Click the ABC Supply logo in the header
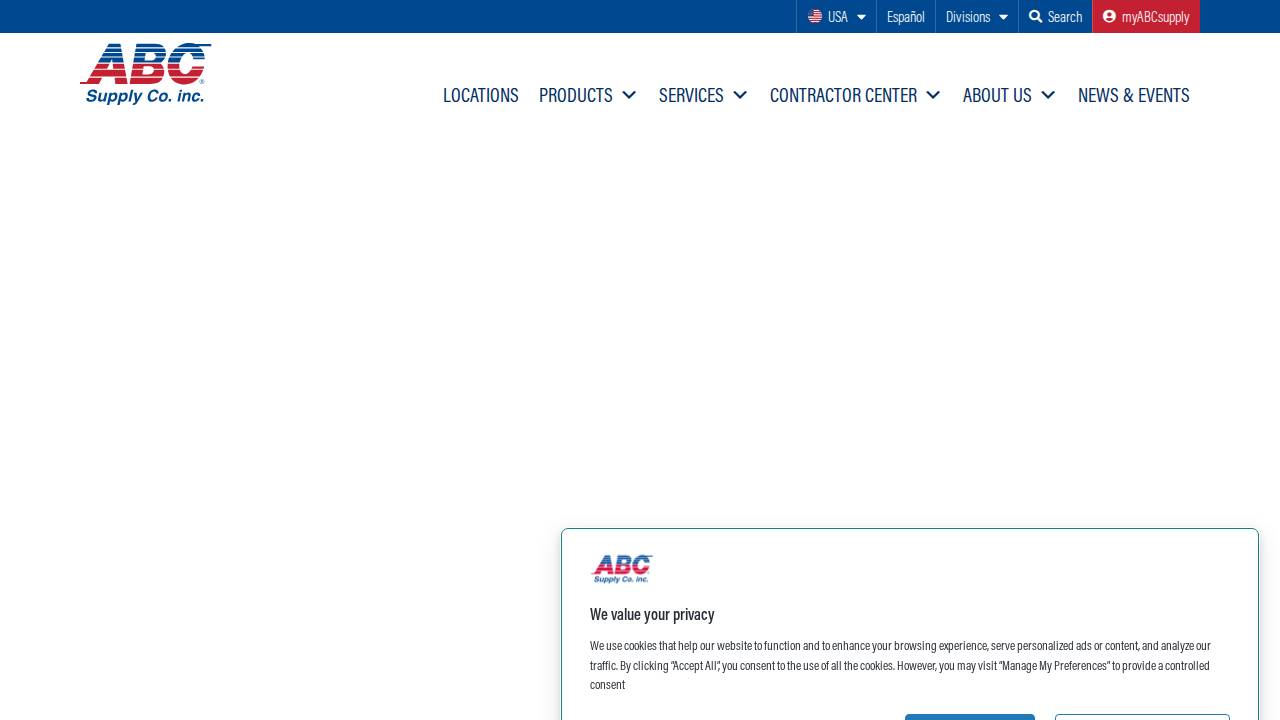Screen dimensions: 1280x720 tap(146, 73)
